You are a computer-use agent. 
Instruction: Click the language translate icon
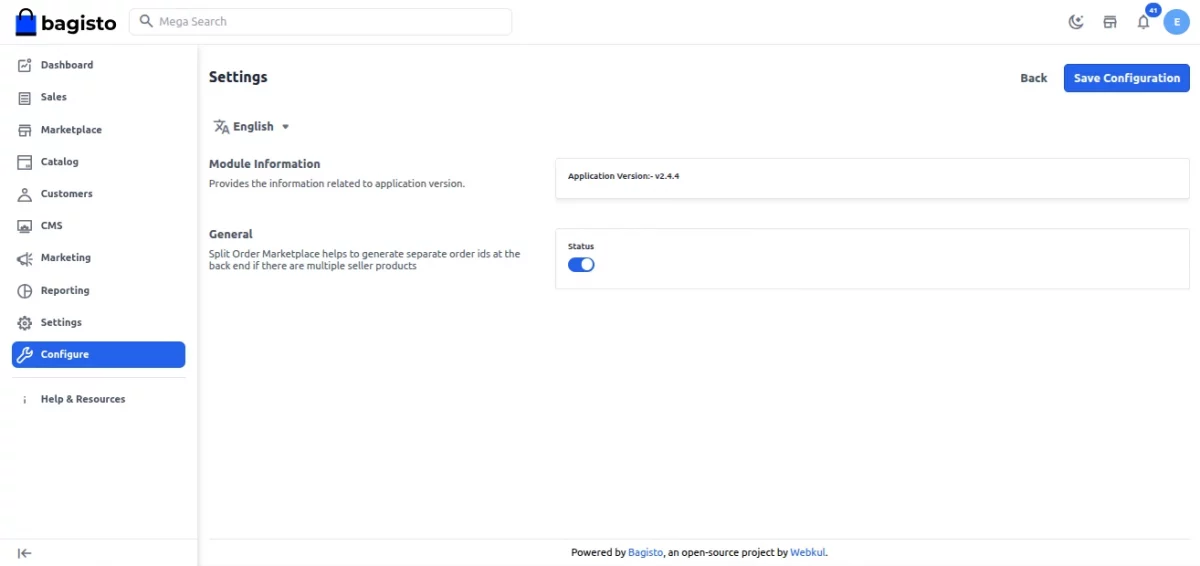click(221, 127)
